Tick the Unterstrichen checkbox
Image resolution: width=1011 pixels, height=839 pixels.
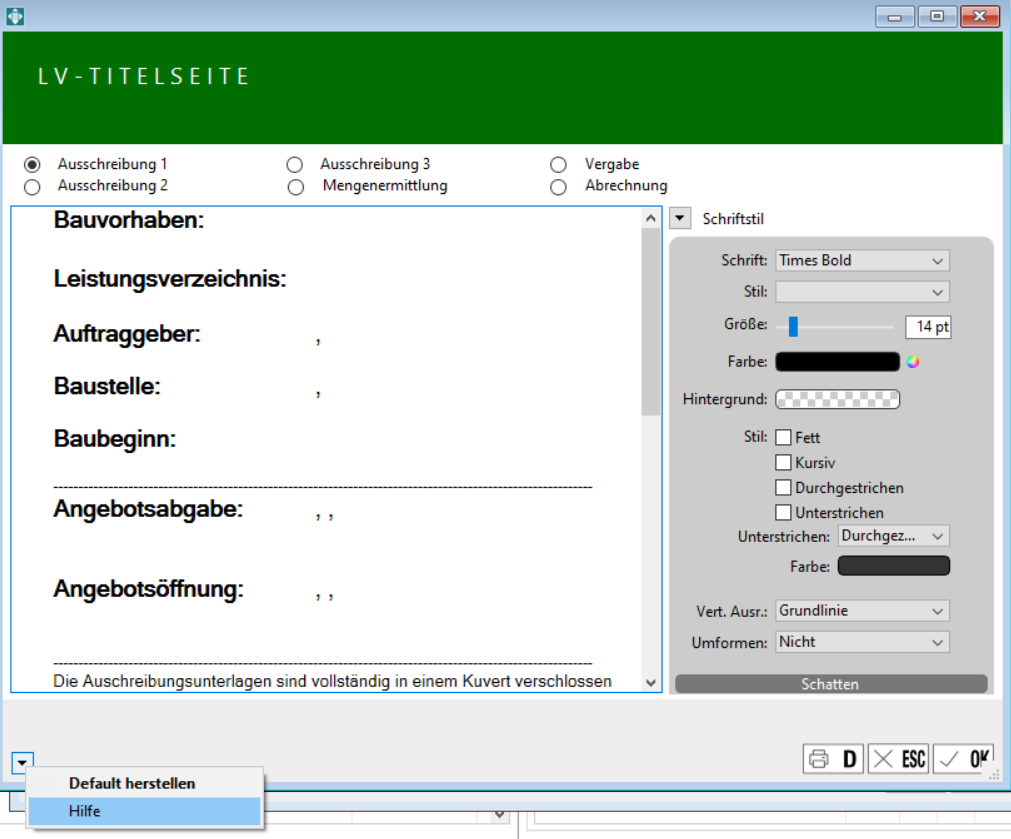pyautogui.click(x=783, y=513)
